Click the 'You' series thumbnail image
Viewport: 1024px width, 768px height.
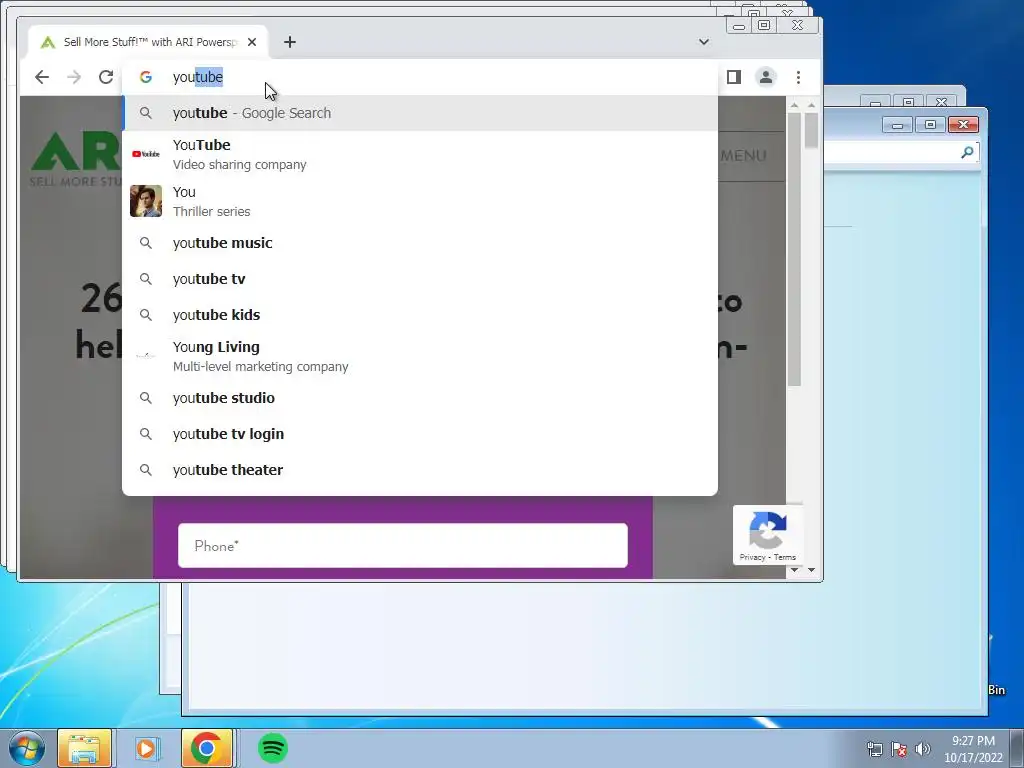pyautogui.click(x=146, y=201)
